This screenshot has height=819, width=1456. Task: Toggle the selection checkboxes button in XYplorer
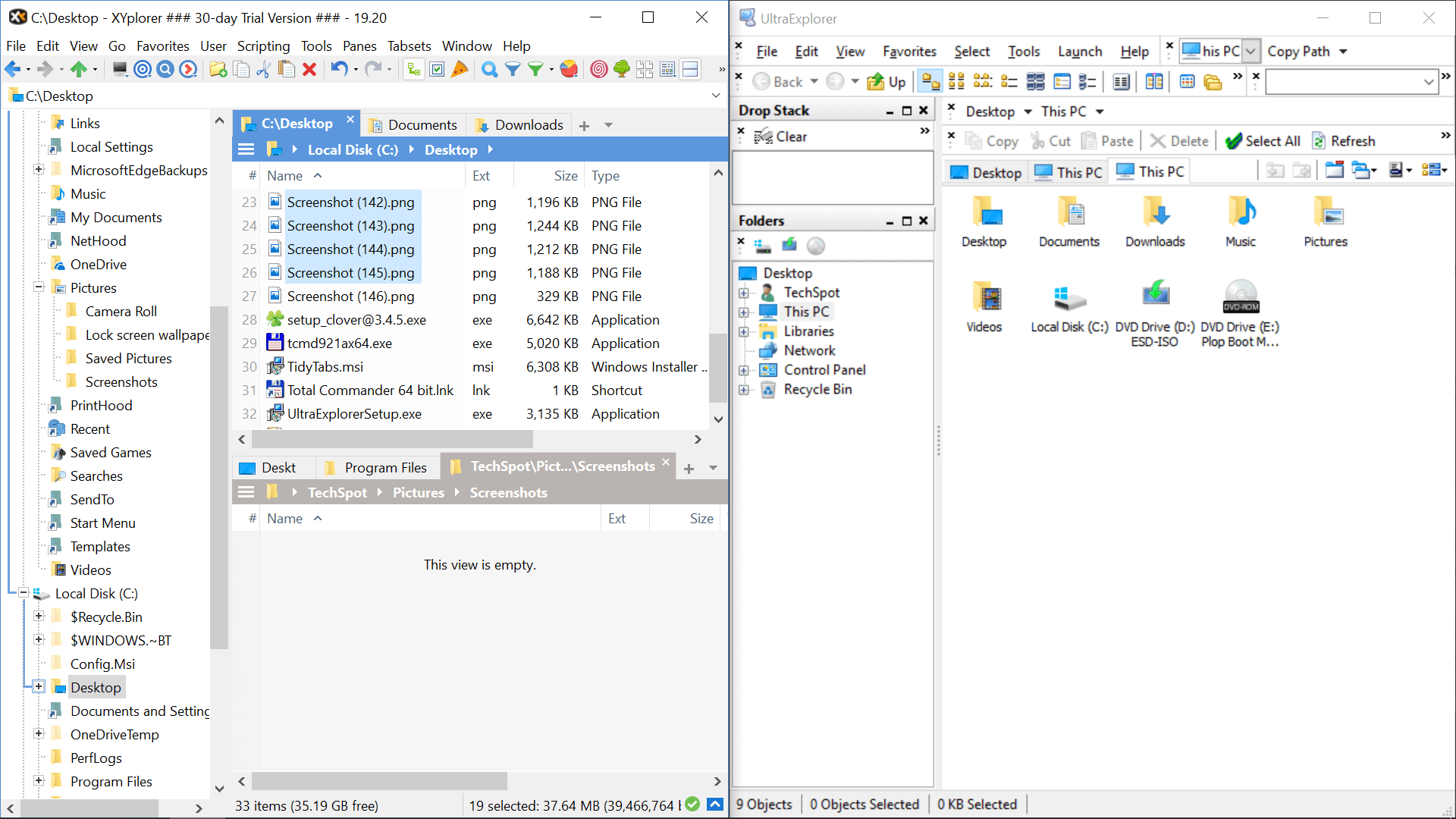(437, 70)
